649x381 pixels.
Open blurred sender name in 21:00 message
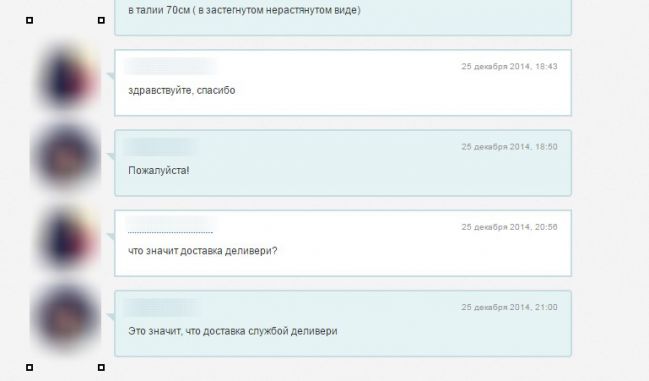(x=163, y=307)
